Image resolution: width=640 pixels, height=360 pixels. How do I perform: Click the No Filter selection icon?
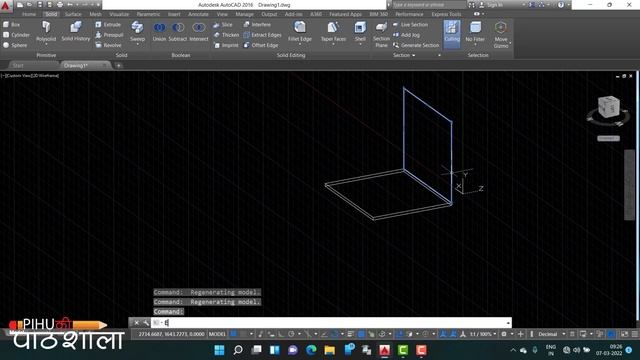point(475,28)
